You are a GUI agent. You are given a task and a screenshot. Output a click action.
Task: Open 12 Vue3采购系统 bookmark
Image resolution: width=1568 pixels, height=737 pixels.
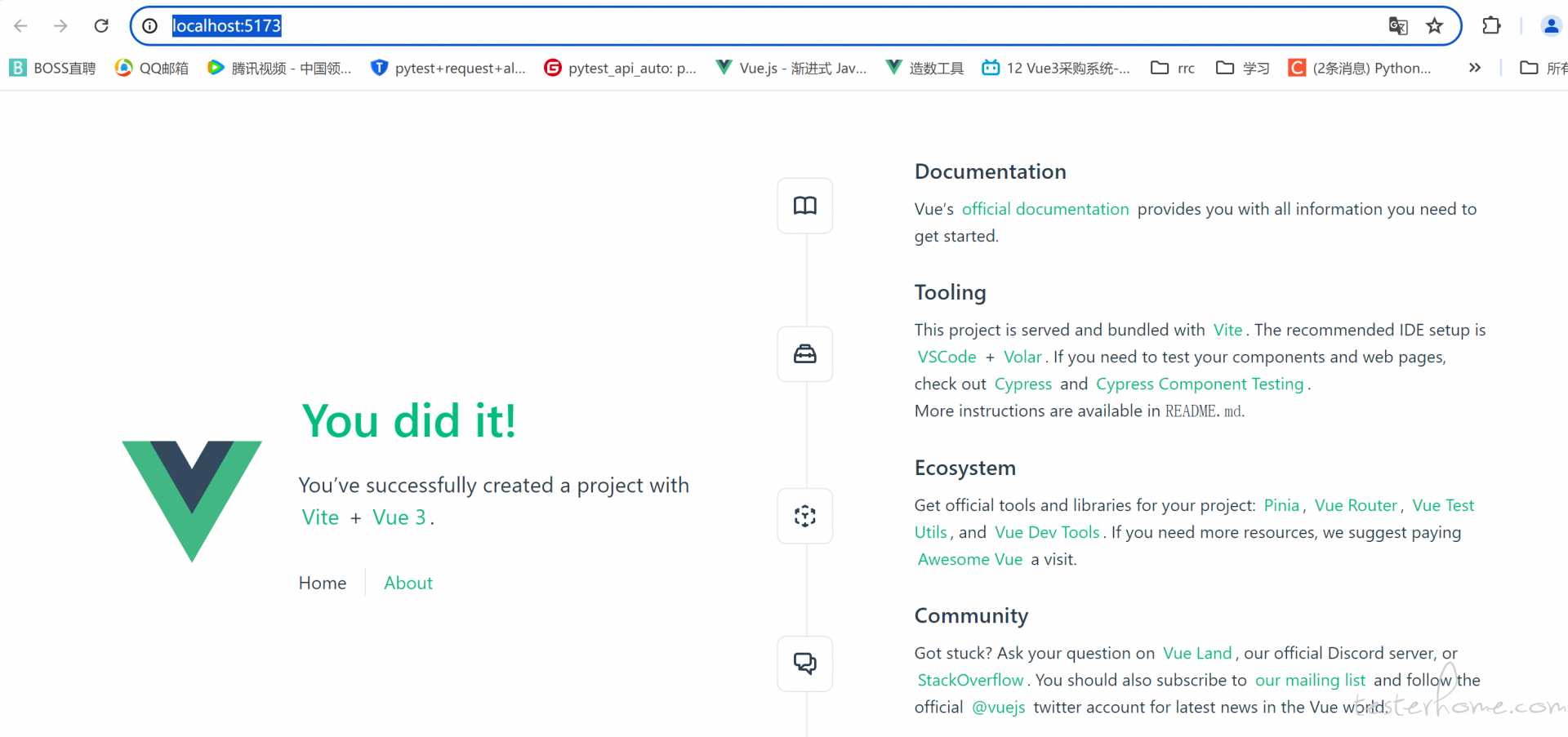tap(1056, 68)
